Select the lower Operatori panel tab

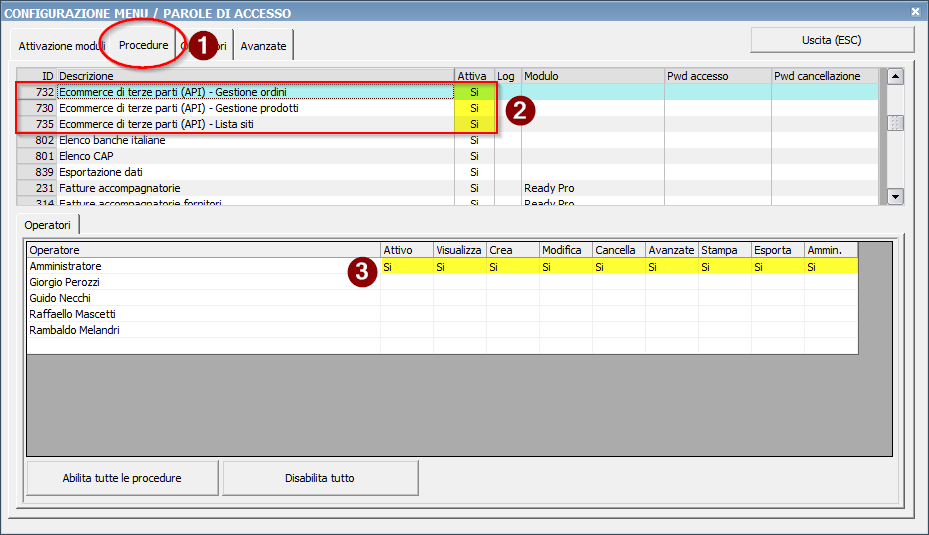point(48,226)
